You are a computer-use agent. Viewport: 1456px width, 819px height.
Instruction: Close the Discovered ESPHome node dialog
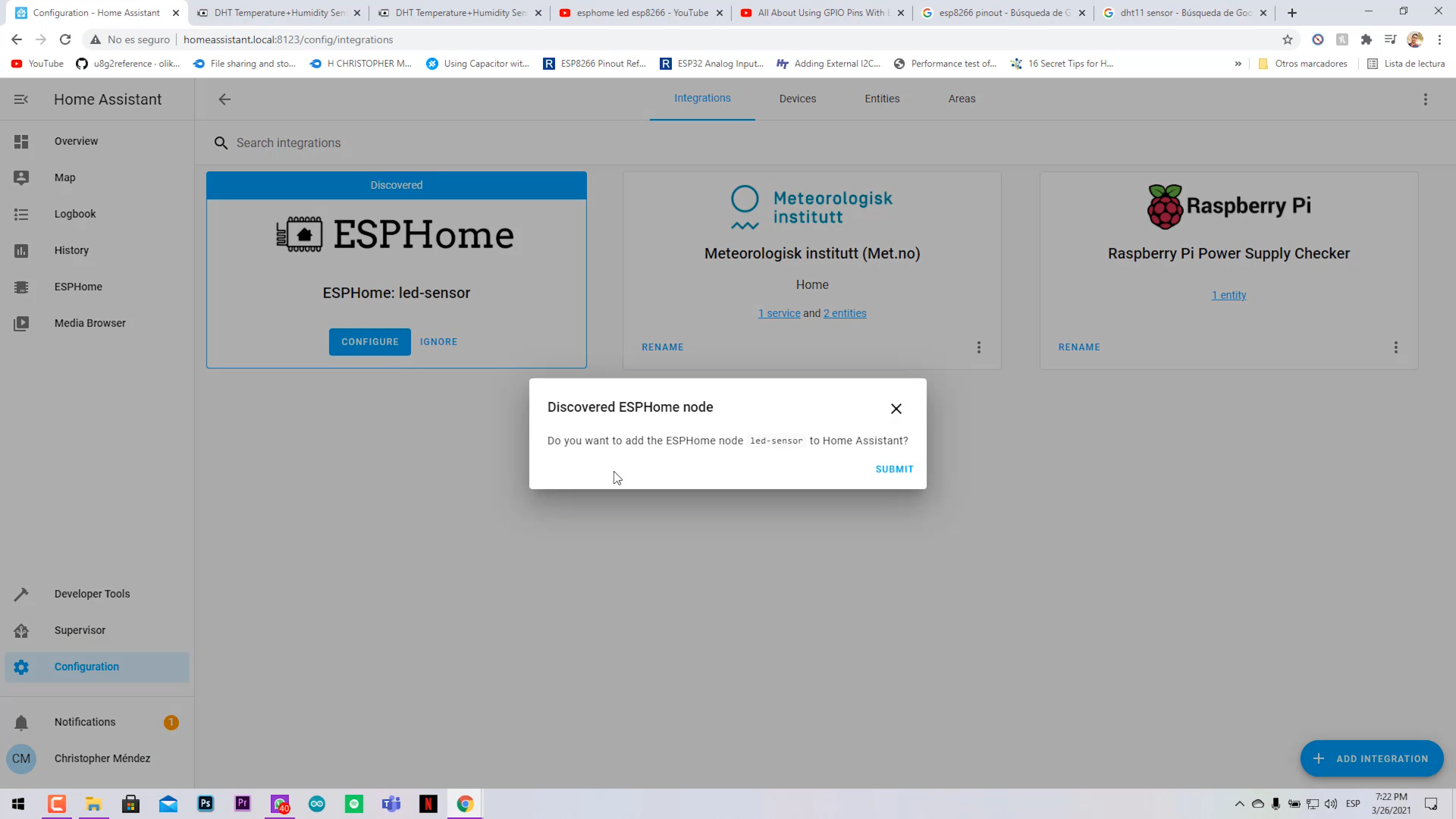pyautogui.click(x=896, y=409)
